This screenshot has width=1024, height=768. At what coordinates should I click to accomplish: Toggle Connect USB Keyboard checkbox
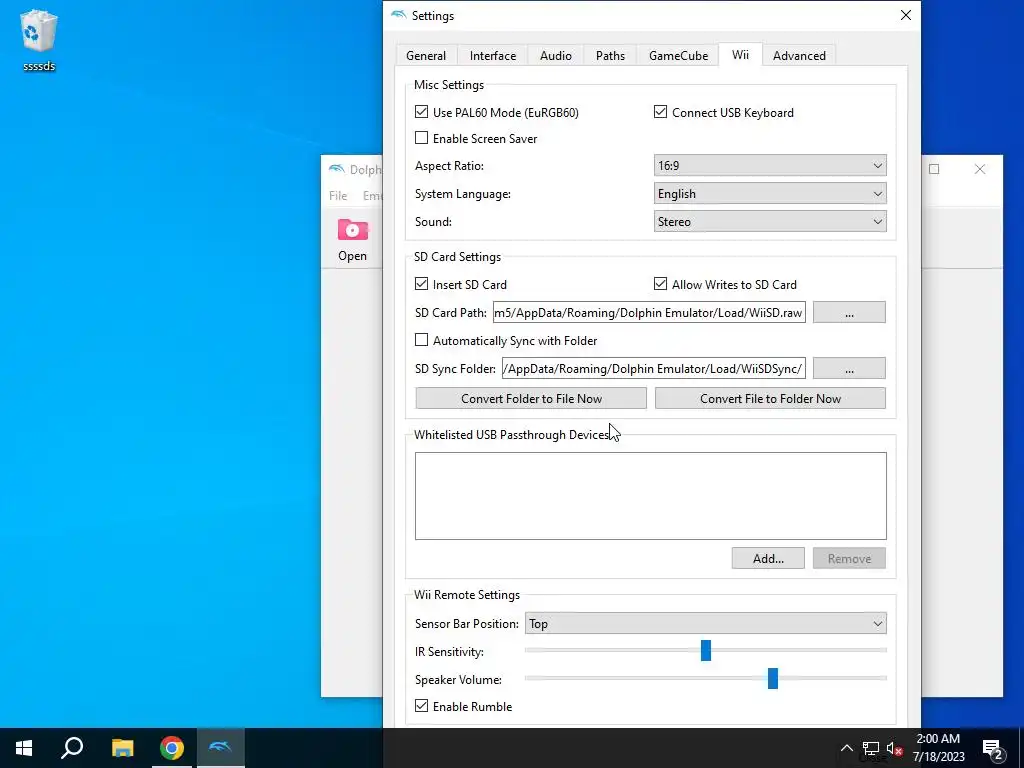point(660,112)
